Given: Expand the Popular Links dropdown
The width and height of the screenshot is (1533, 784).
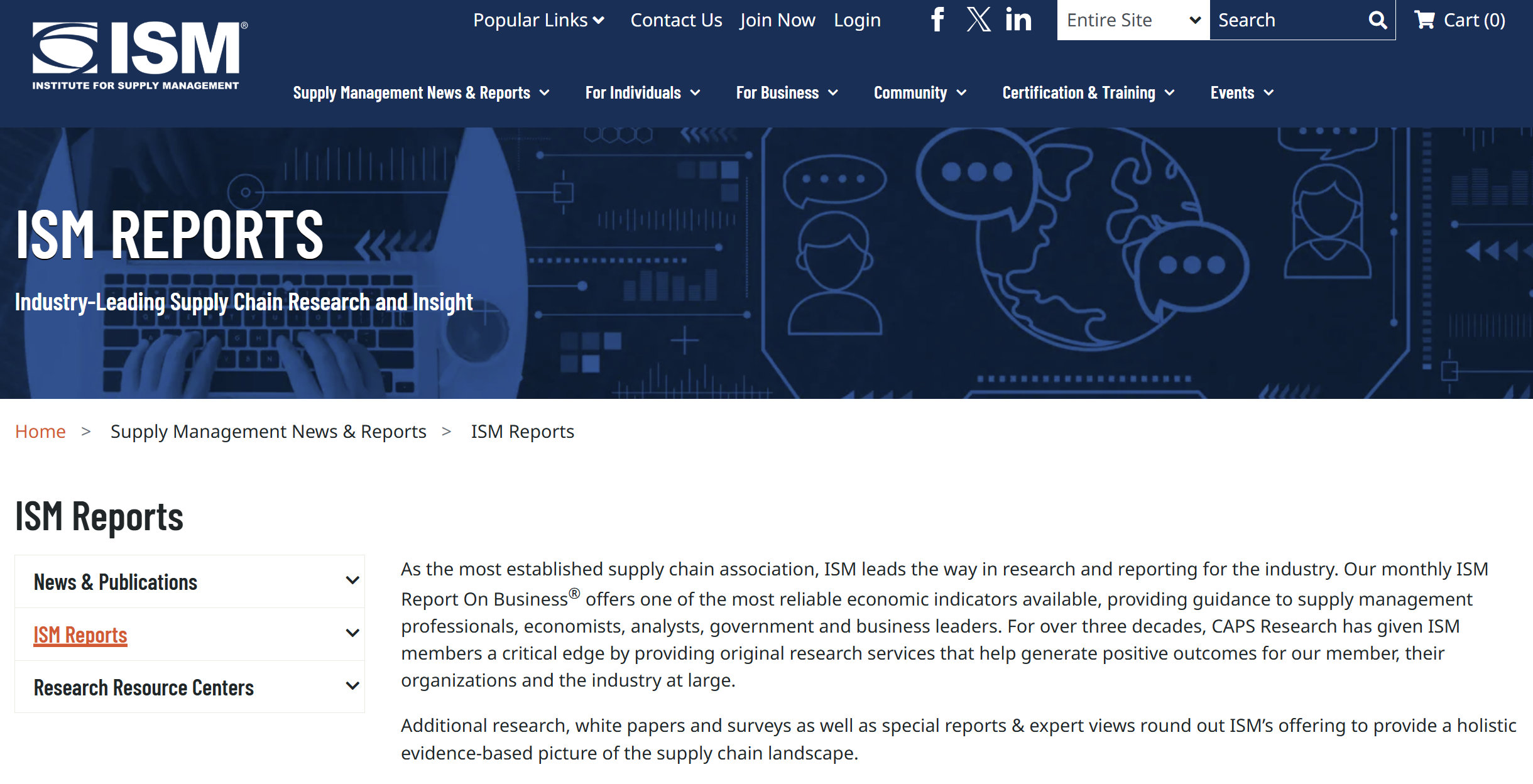Looking at the screenshot, I should 538,20.
